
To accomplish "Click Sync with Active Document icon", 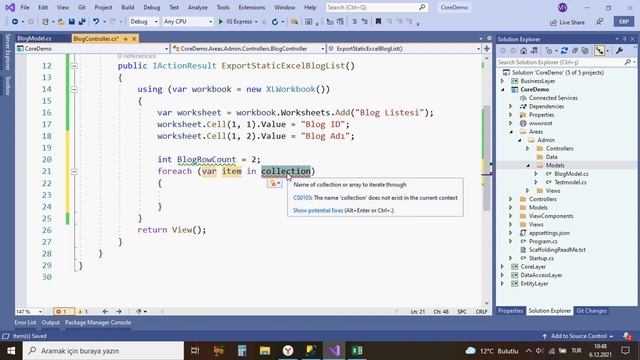I will 564,51.
